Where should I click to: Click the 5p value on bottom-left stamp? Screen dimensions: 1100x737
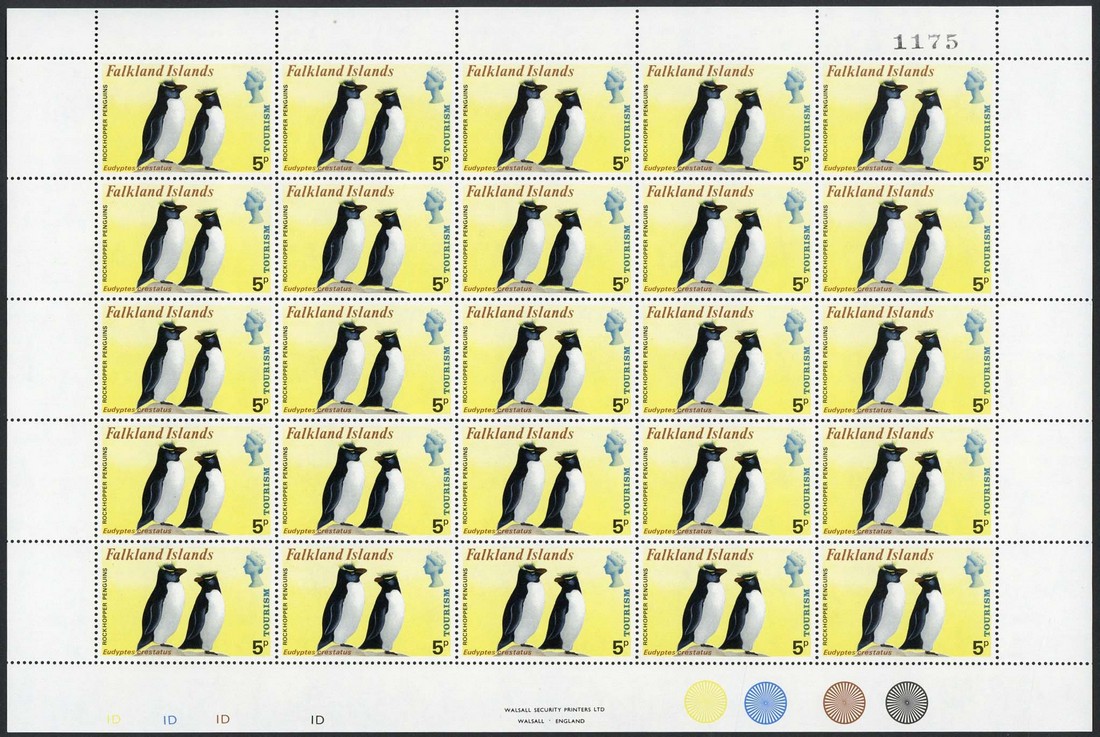[260, 648]
